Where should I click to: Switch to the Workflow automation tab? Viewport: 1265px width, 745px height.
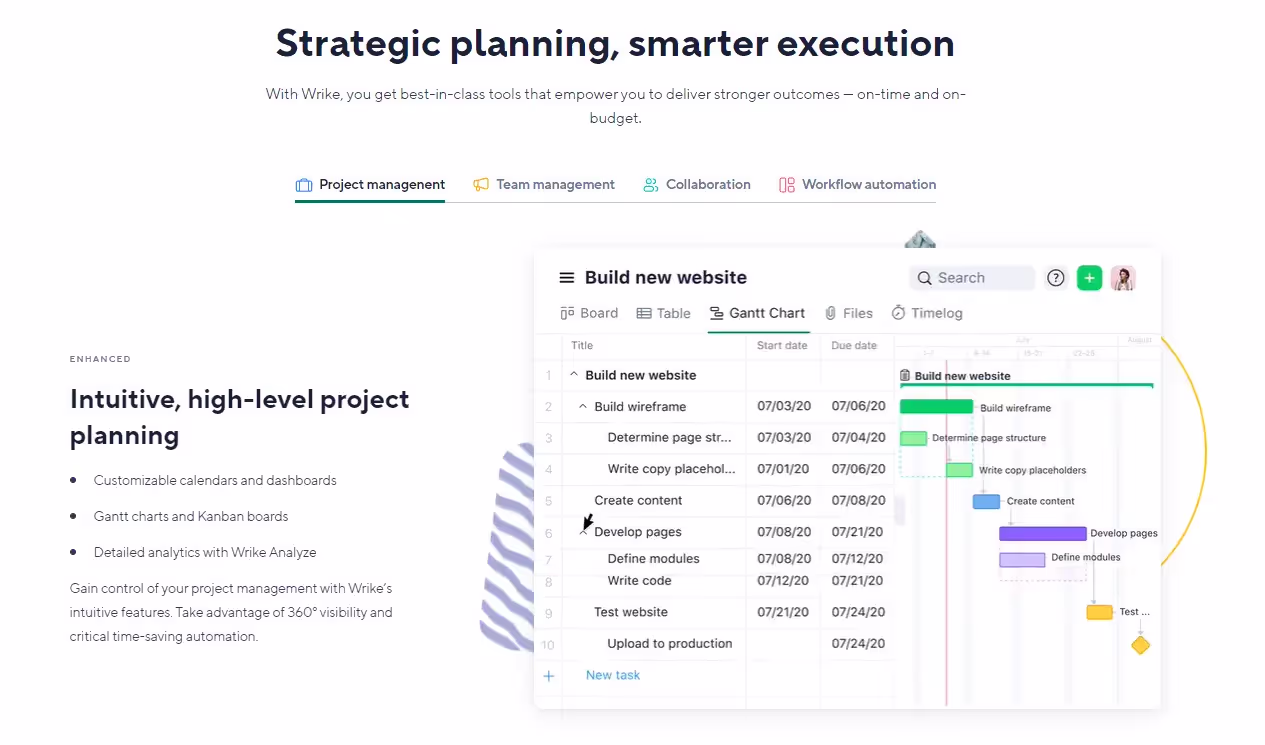(x=857, y=185)
